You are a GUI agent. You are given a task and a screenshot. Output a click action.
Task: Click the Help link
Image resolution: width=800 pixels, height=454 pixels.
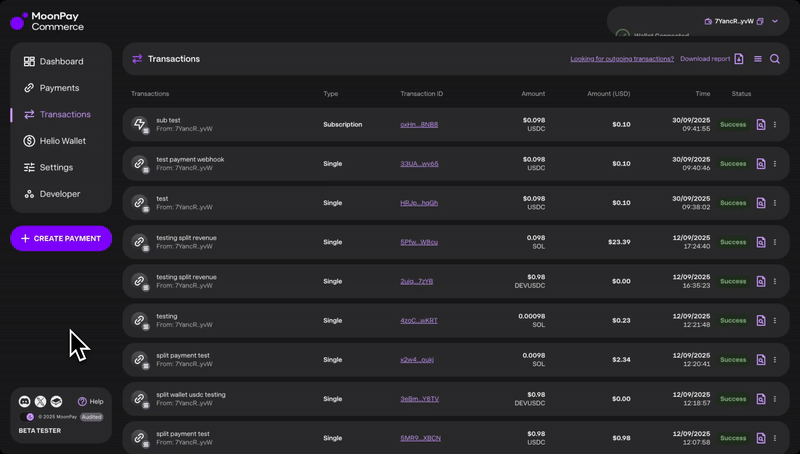tap(91, 401)
